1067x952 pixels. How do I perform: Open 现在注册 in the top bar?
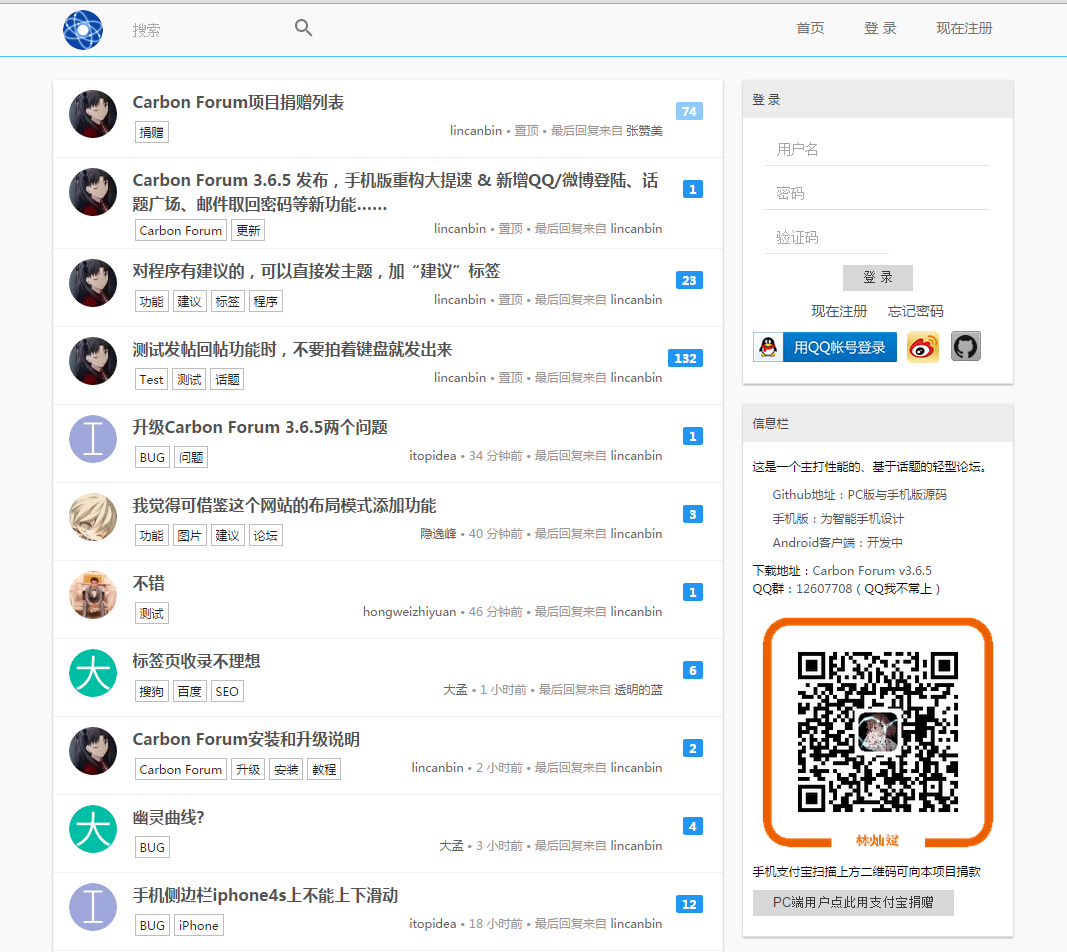964,28
